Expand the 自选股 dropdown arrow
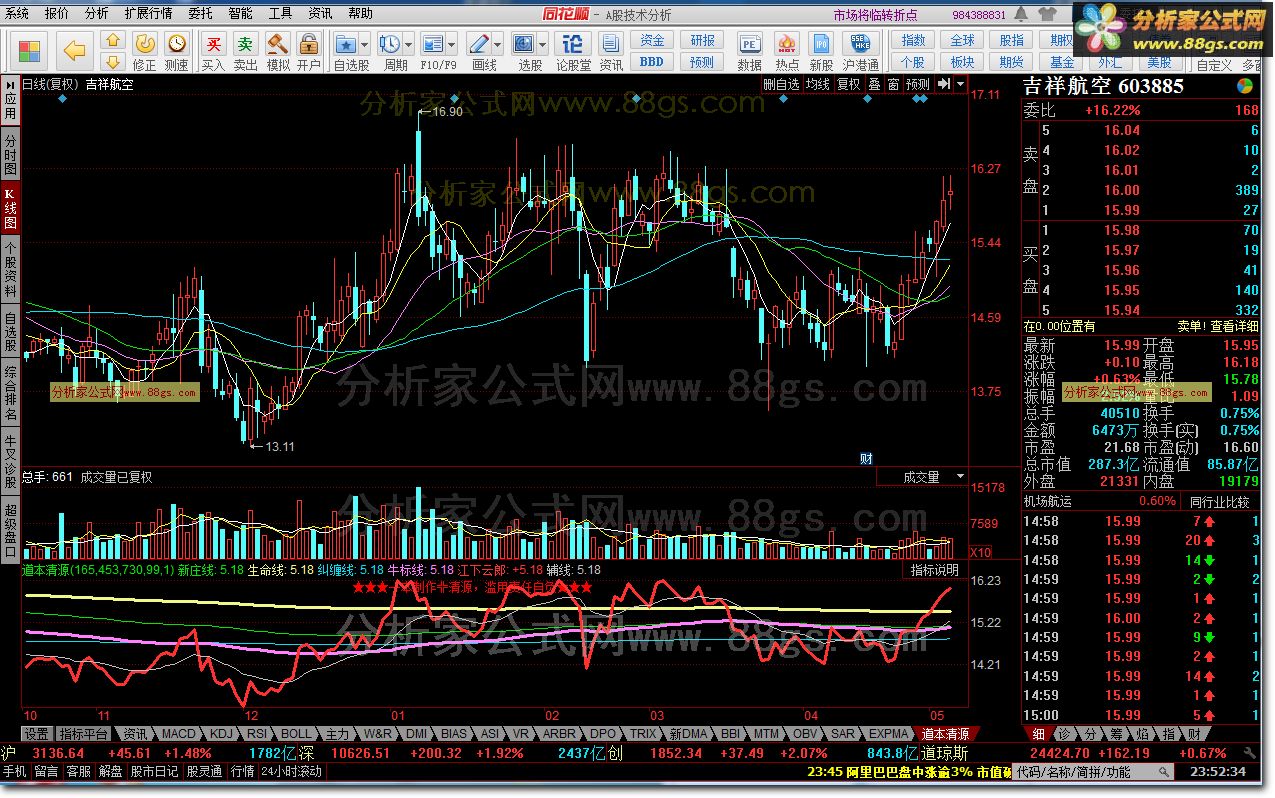 (x=365, y=45)
